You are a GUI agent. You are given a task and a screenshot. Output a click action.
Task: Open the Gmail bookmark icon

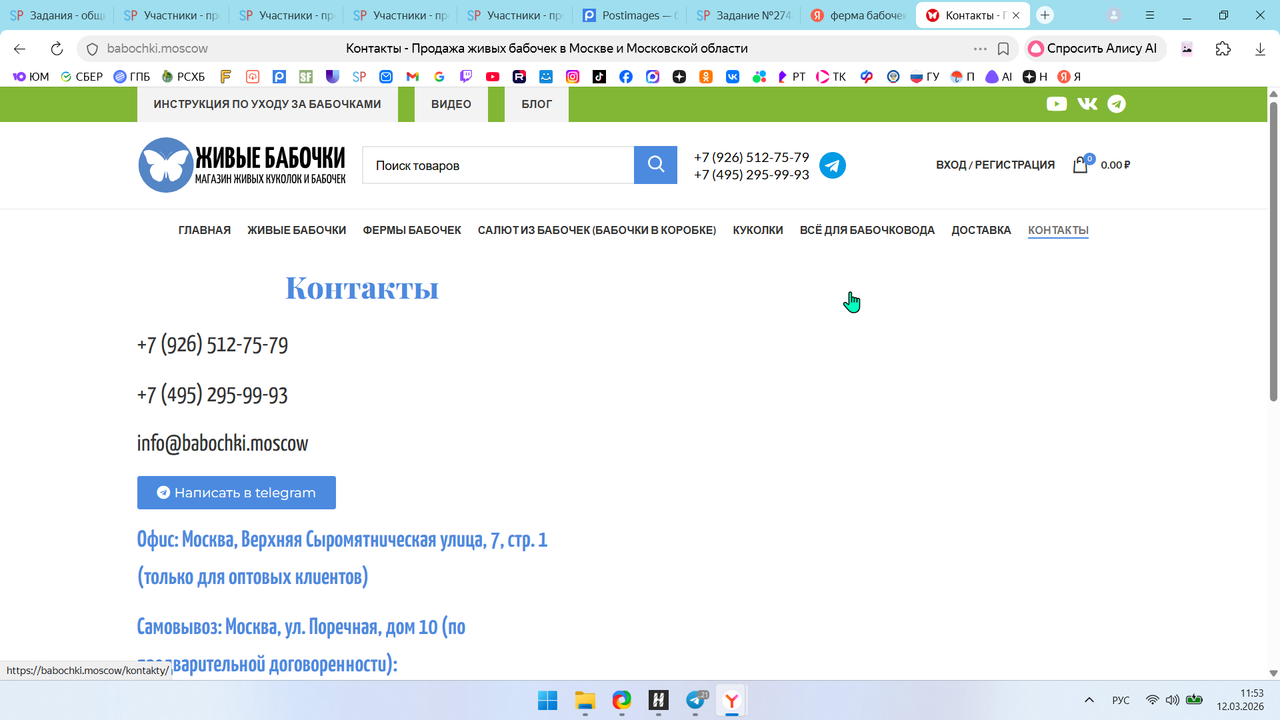pyautogui.click(x=412, y=76)
